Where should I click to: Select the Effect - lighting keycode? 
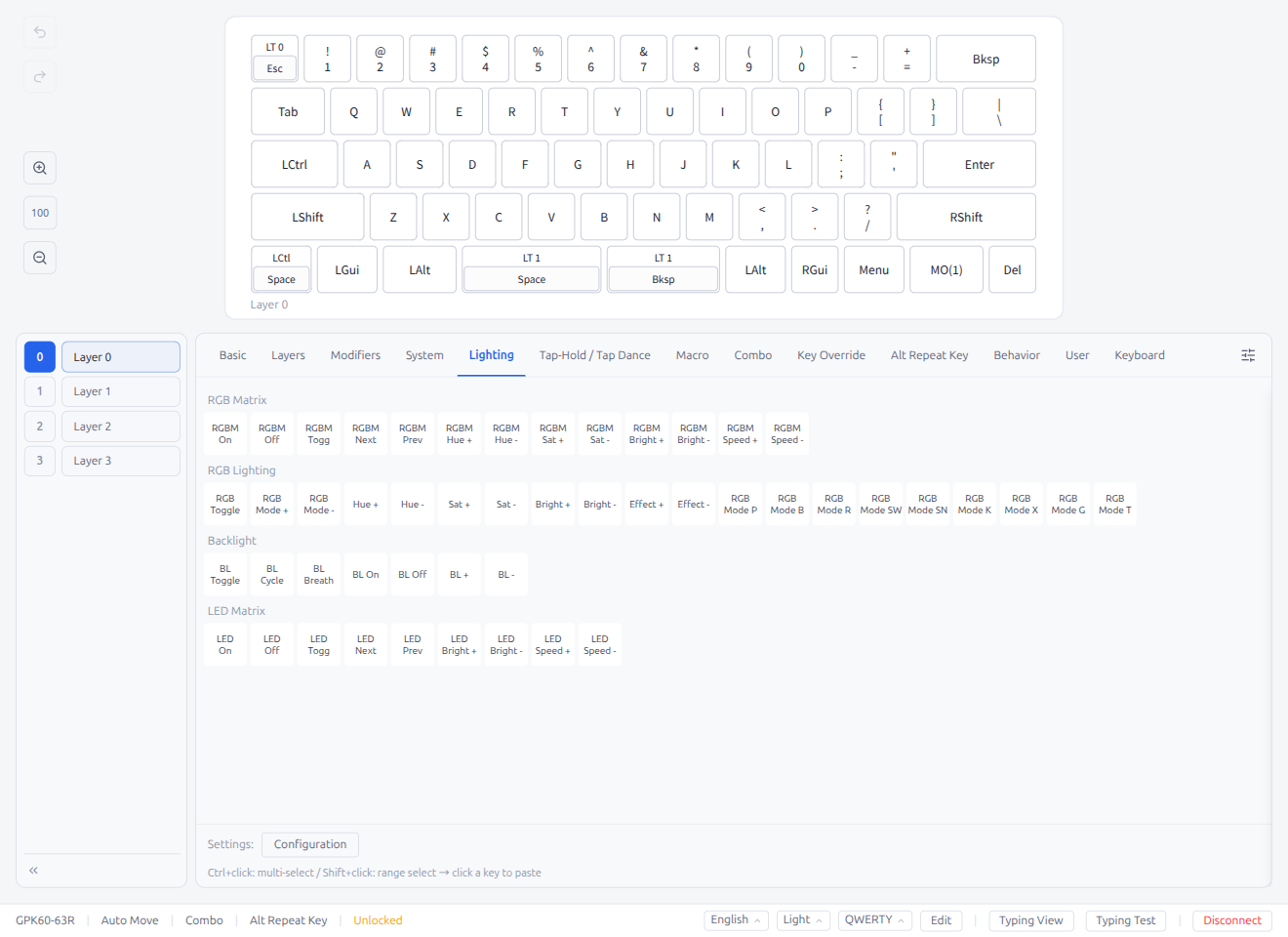[x=694, y=505]
